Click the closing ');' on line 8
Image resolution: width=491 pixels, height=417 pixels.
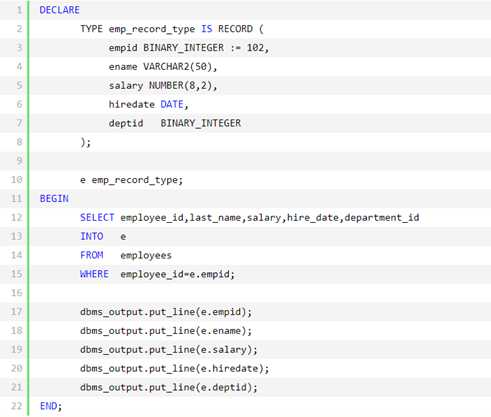point(86,142)
